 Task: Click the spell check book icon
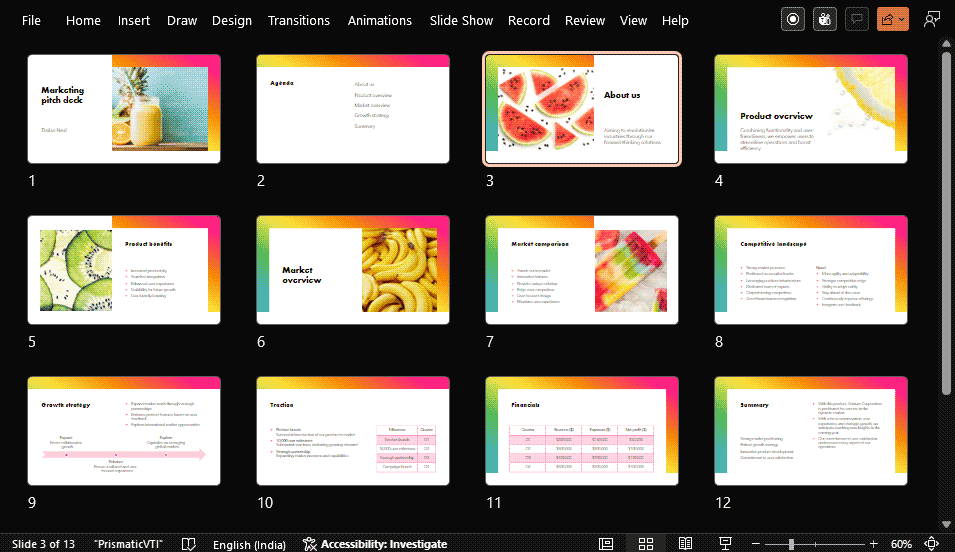(189, 543)
